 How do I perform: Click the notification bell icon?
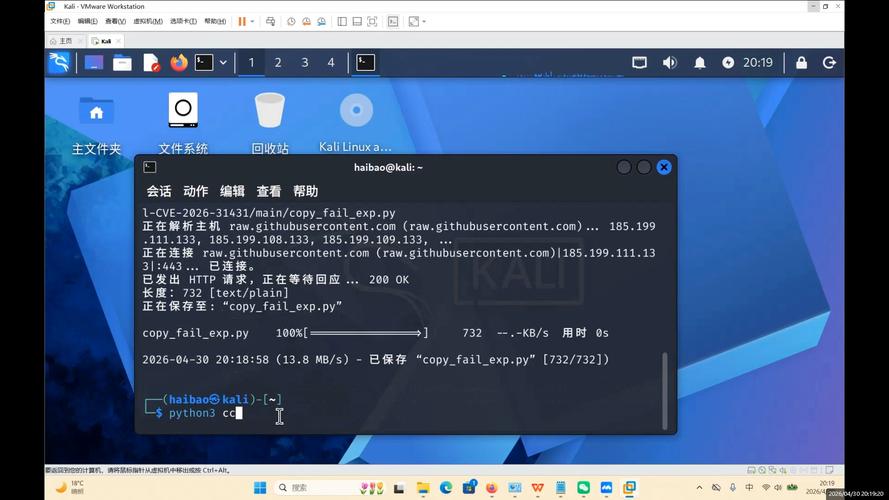(x=700, y=62)
